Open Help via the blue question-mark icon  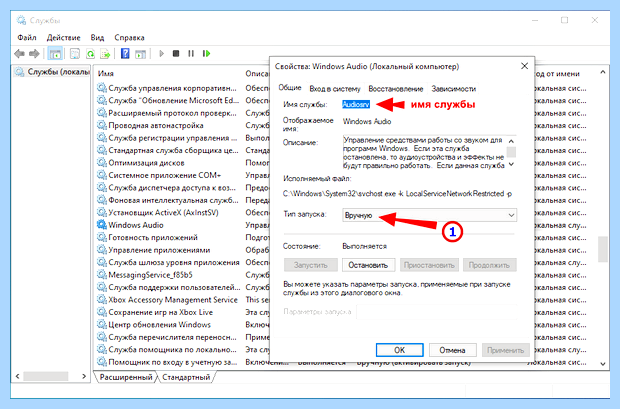pos(125,53)
